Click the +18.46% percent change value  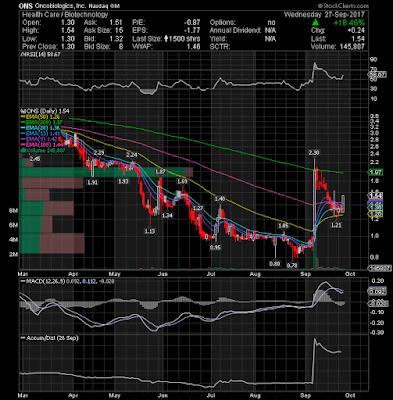349,23
